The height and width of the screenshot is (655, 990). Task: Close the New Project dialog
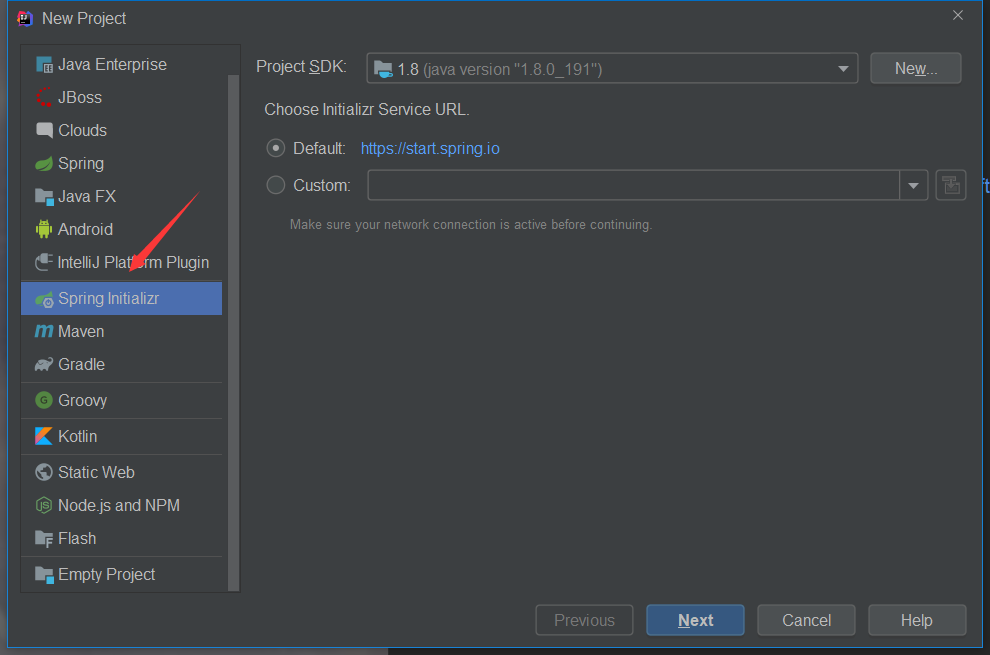tap(958, 15)
